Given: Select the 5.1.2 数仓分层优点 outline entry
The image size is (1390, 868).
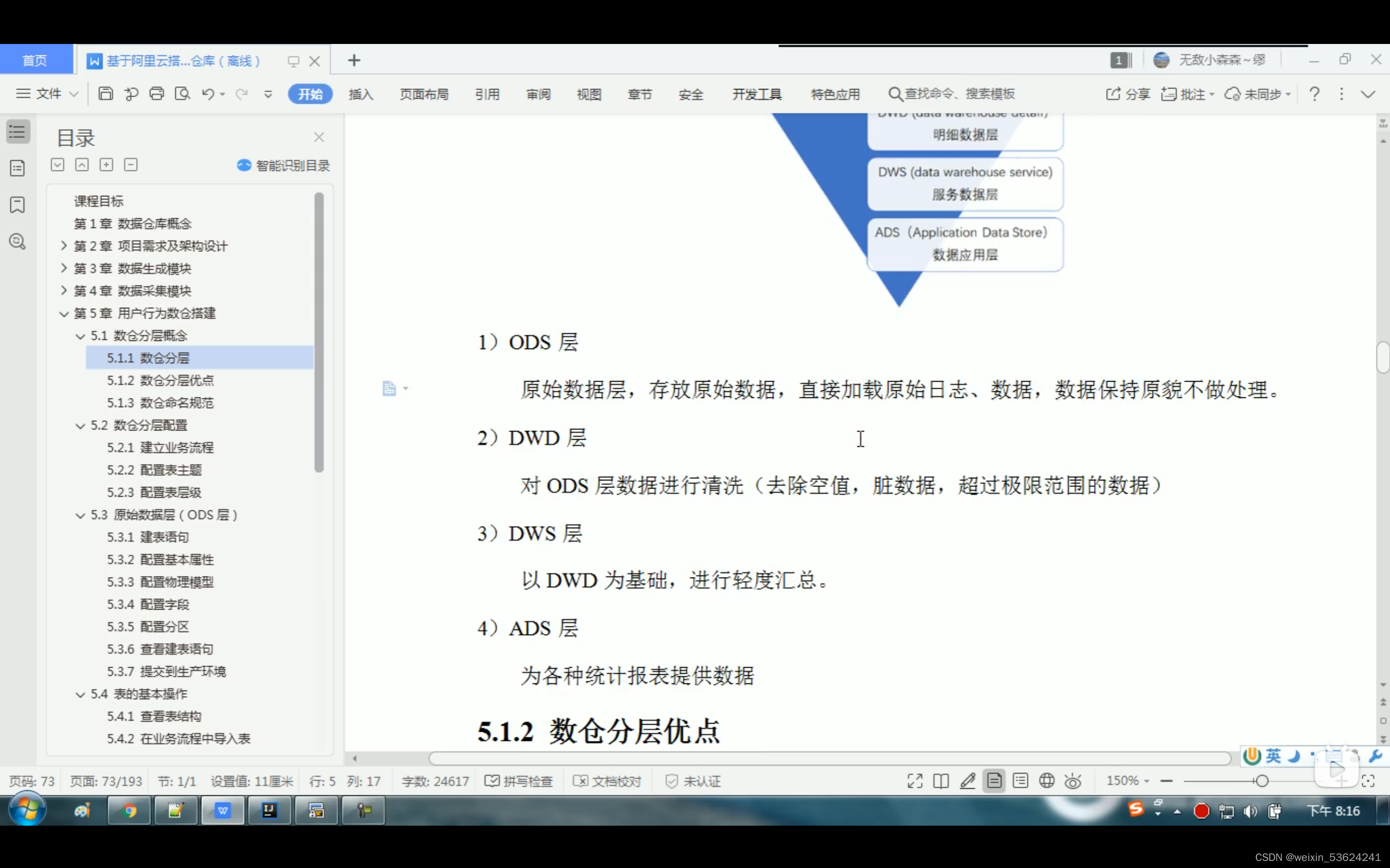Looking at the screenshot, I should [x=160, y=380].
